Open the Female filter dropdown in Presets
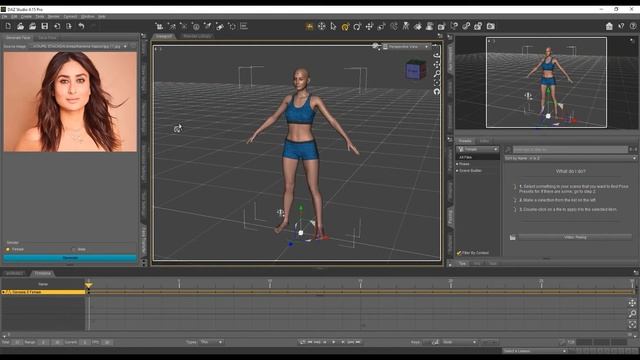 tap(478, 149)
